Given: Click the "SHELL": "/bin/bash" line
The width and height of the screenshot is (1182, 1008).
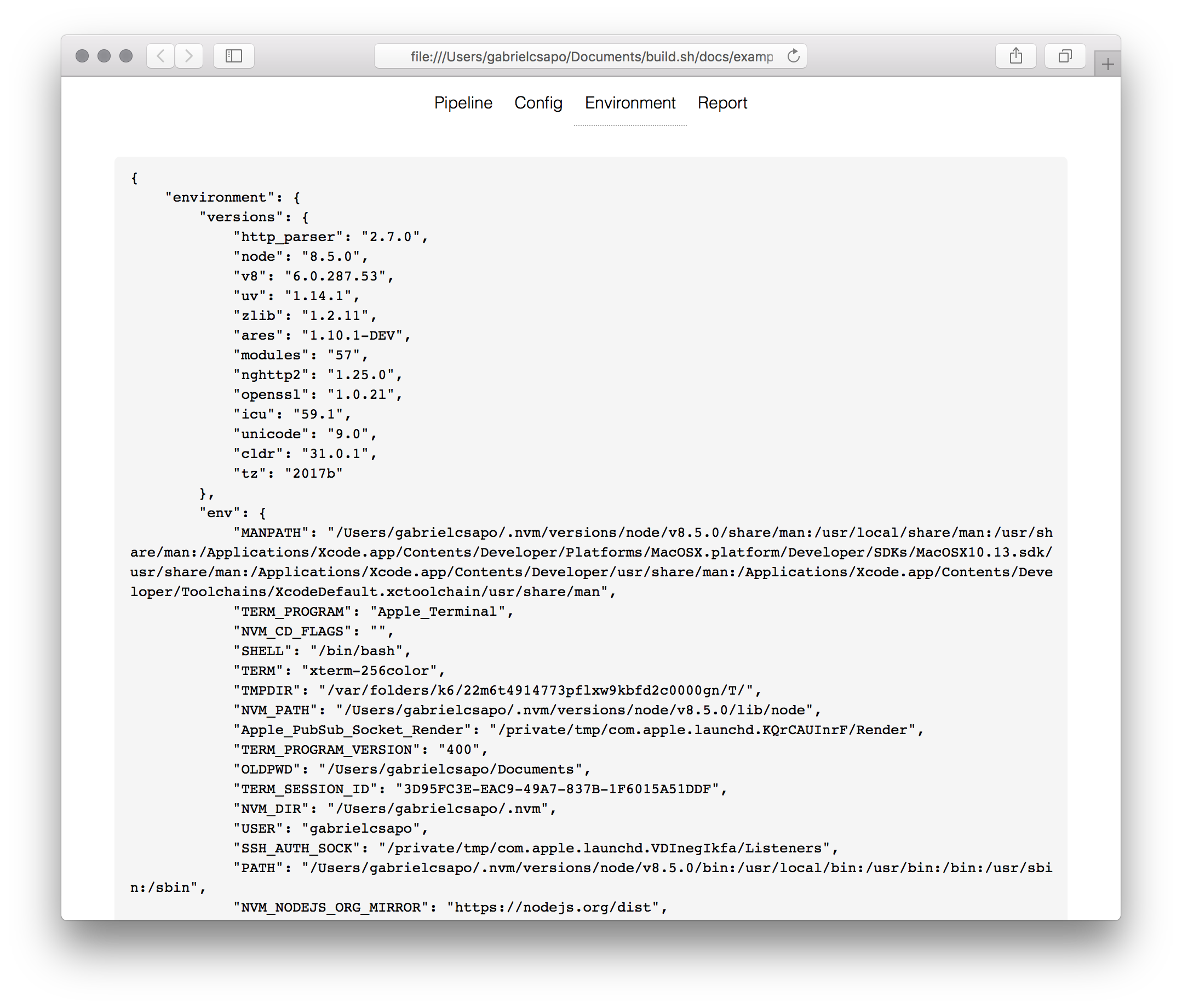Looking at the screenshot, I should [322, 651].
